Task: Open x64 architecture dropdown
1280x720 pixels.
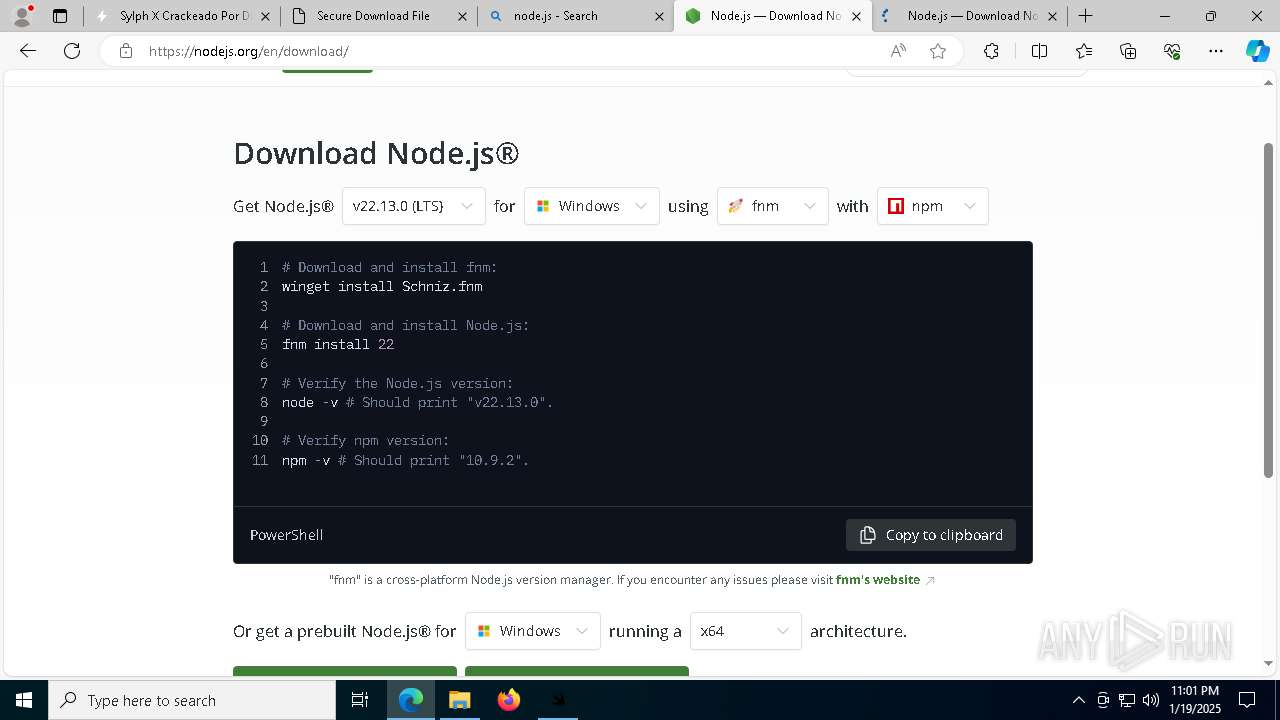Action: tap(746, 631)
